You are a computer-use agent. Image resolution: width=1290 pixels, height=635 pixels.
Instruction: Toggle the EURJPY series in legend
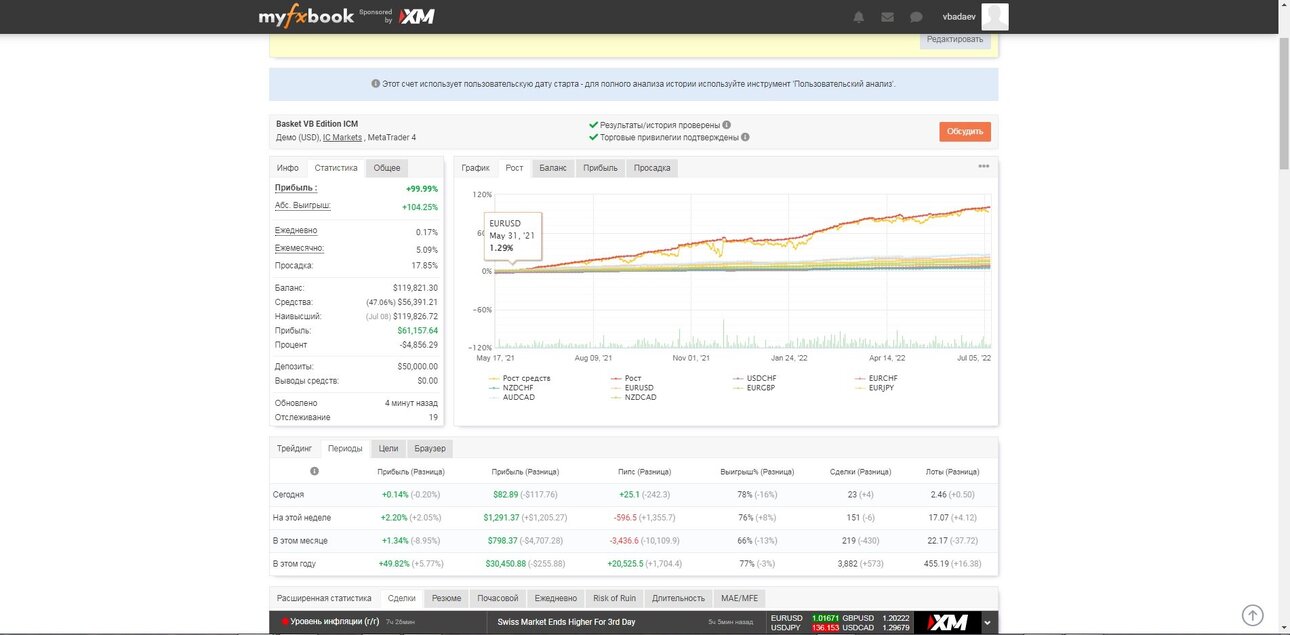875,387
